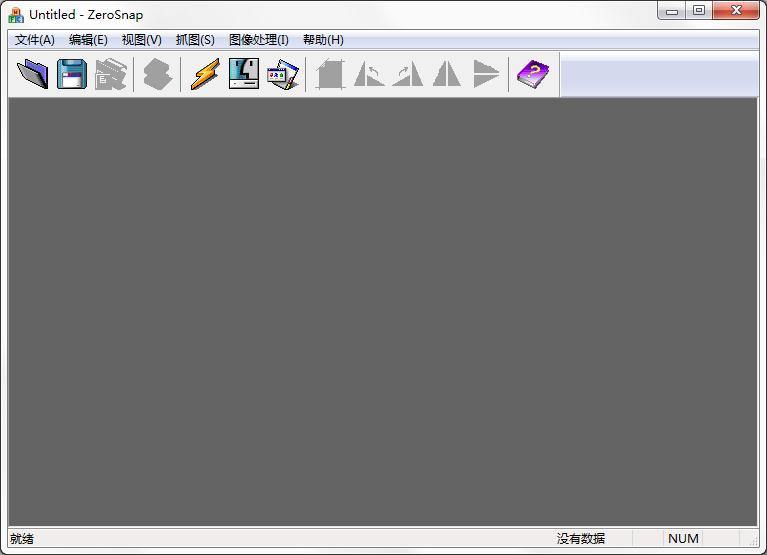Click the rotate right toolbar icon
The image size is (767, 555).
407,74
